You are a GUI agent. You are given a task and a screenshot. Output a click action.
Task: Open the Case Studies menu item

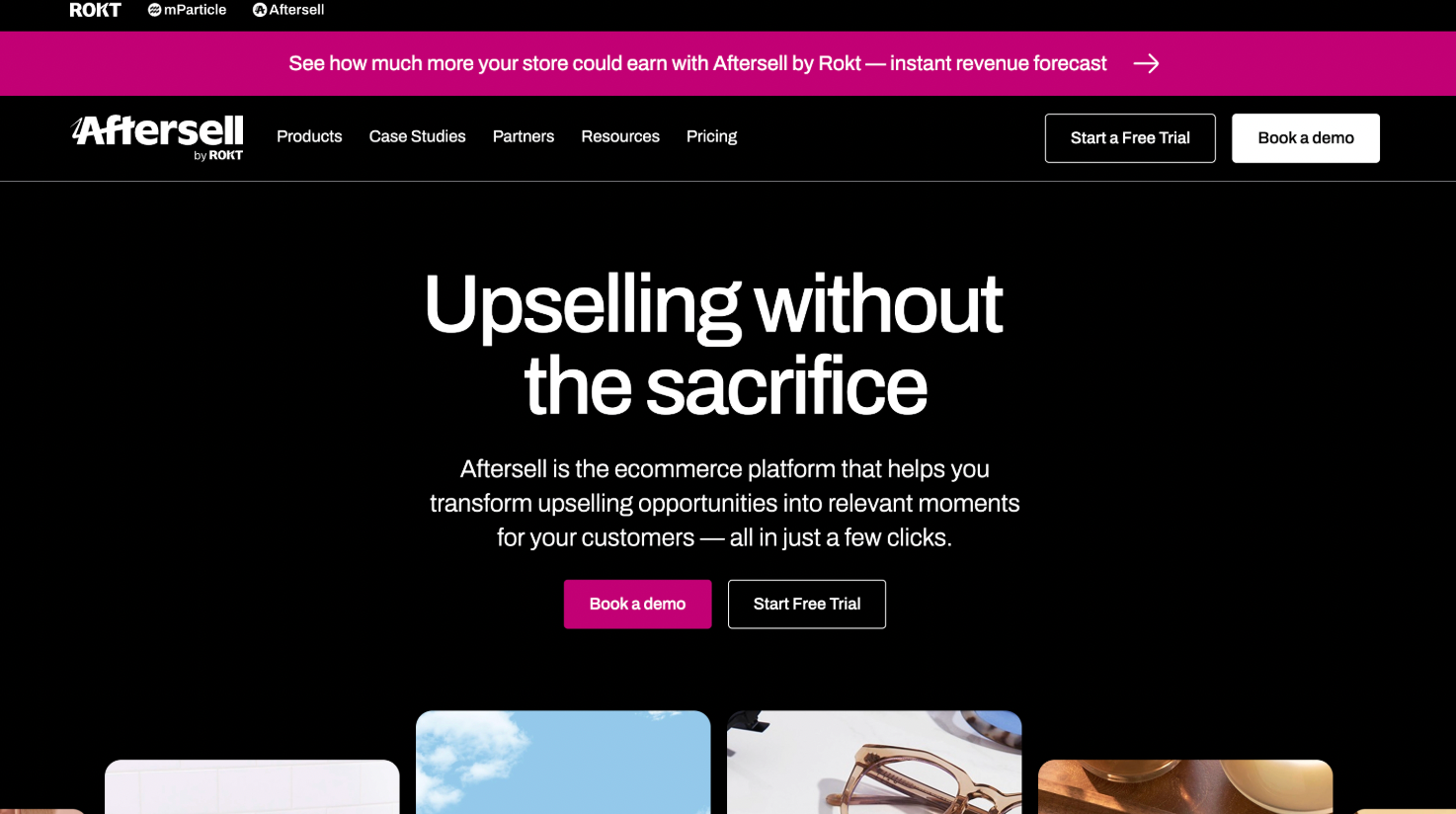pos(417,136)
